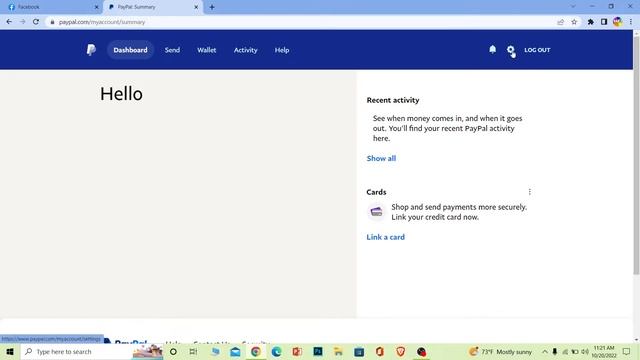Open the Cards section three-dot menu
The height and width of the screenshot is (360, 640).
(529, 192)
